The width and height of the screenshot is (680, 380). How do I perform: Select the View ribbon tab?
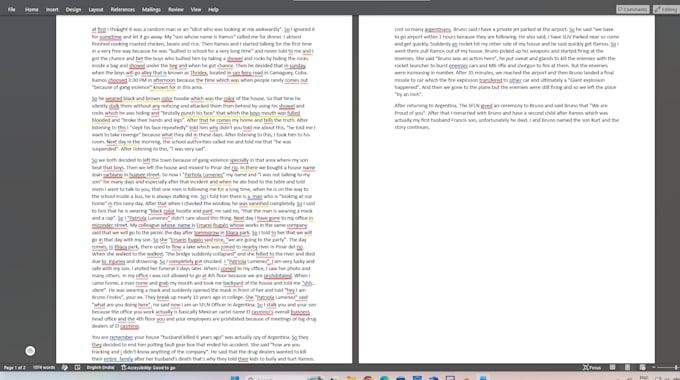(196, 10)
